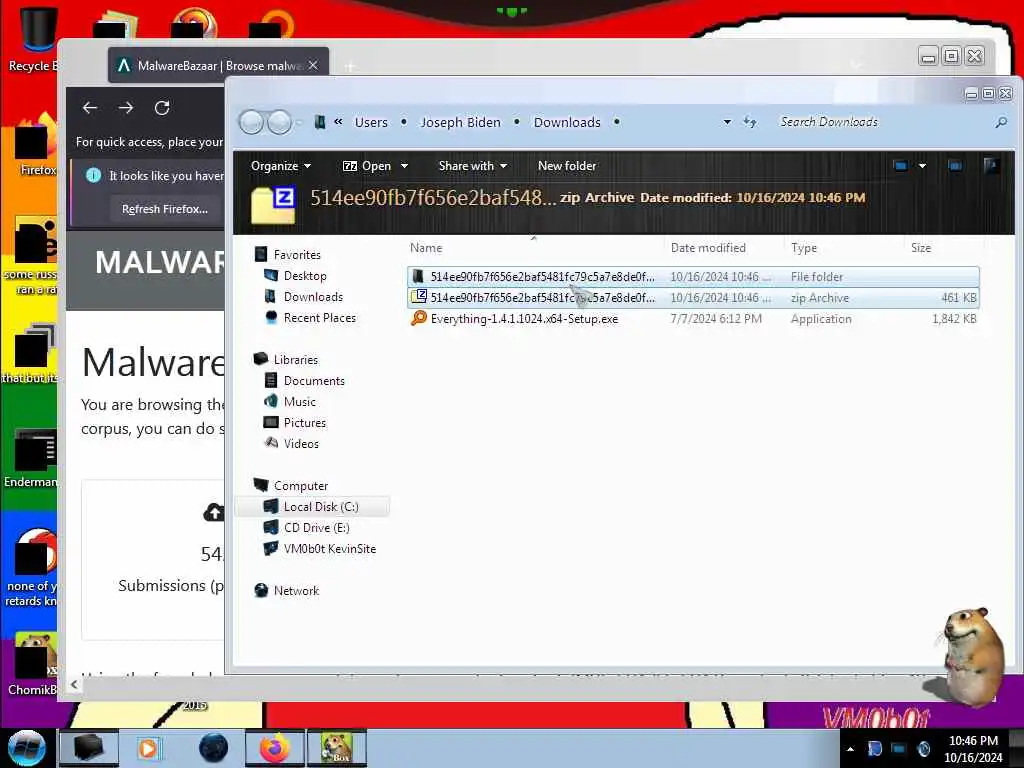Click the dark globe taskbar icon
The height and width of the screenshot is (768, 1024).
[x=214, y=748]
